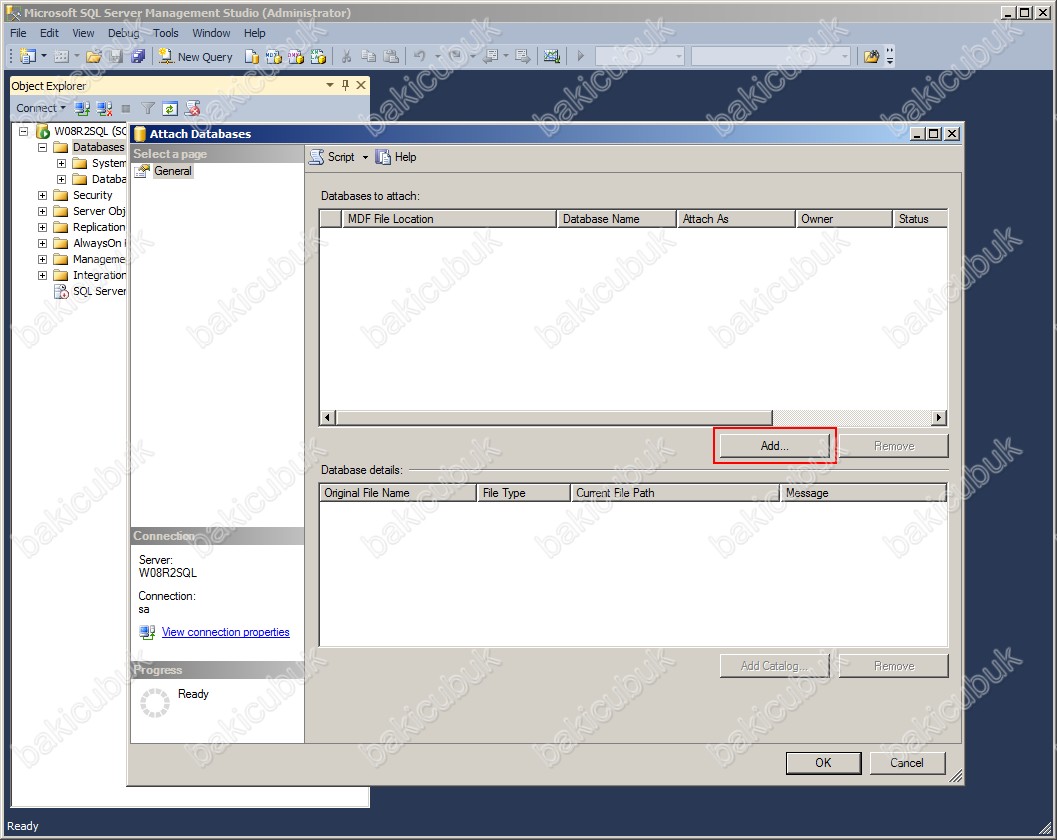The image size is (1057, 840).
Task: Open the Edit menu
Action: tap(49, 33)
